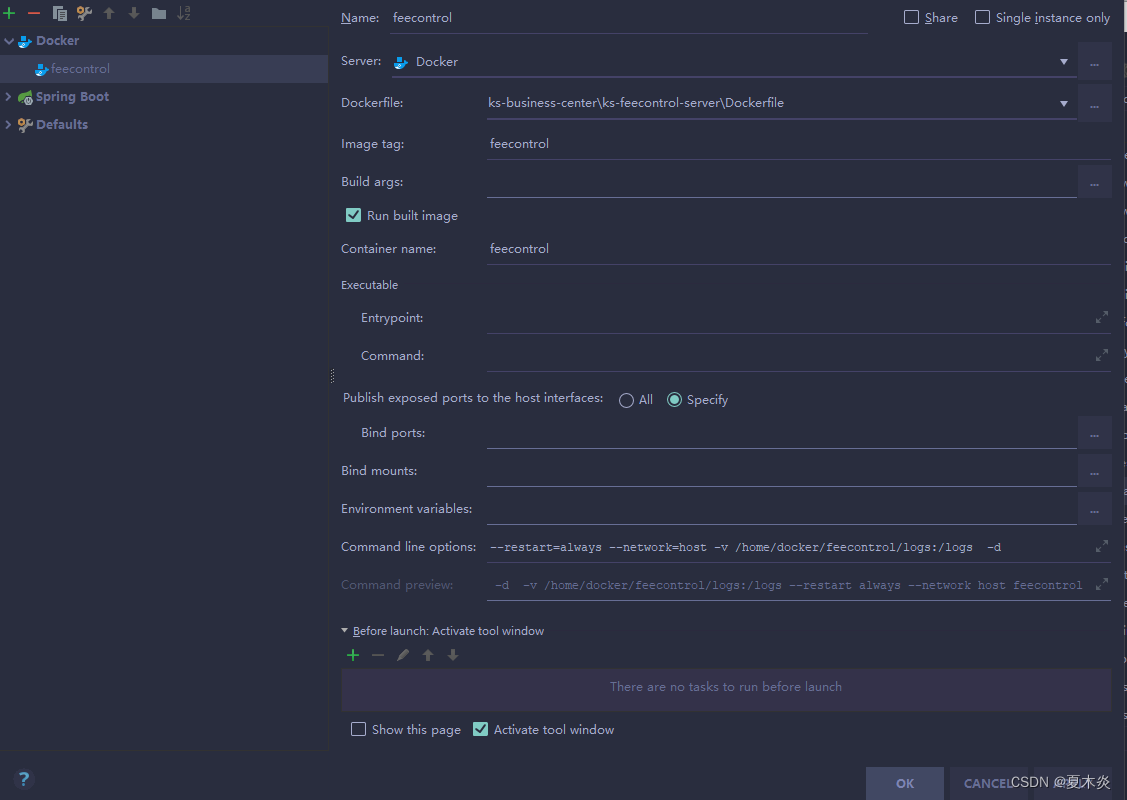
Task: Uncheck Run built image
Action: coord(353,215)
